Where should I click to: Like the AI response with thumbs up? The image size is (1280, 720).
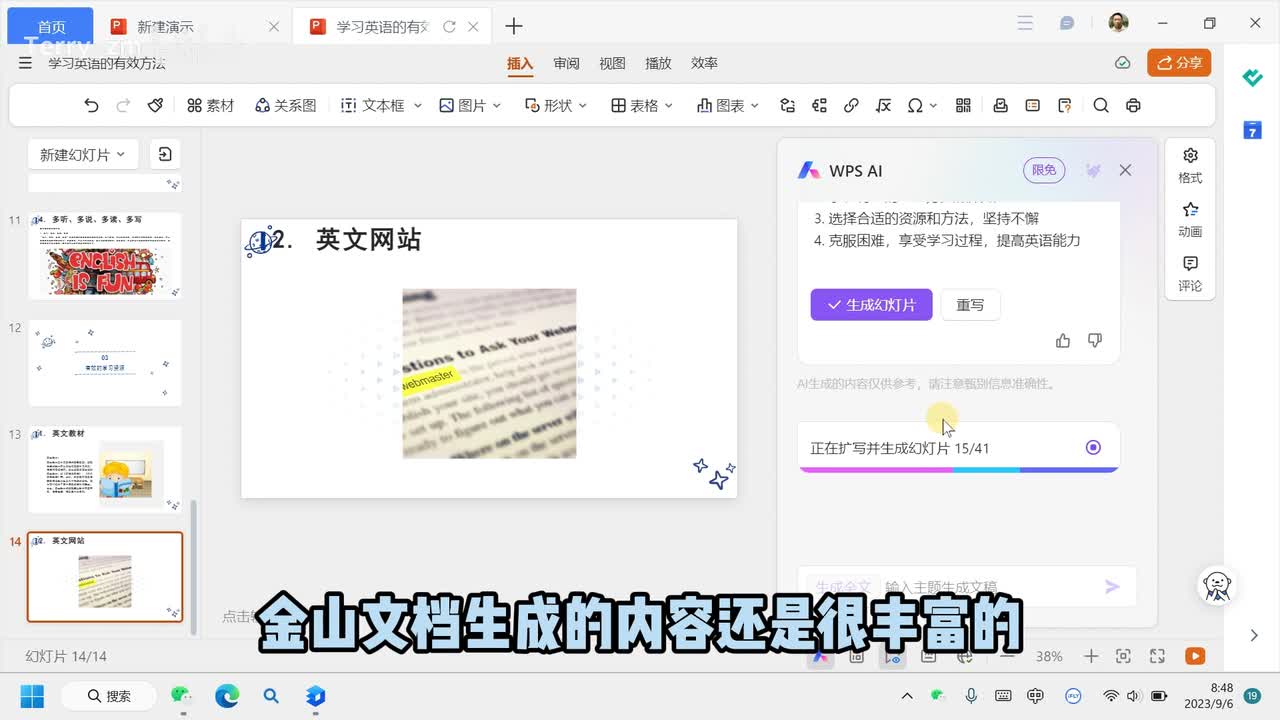pos(1063,341)
